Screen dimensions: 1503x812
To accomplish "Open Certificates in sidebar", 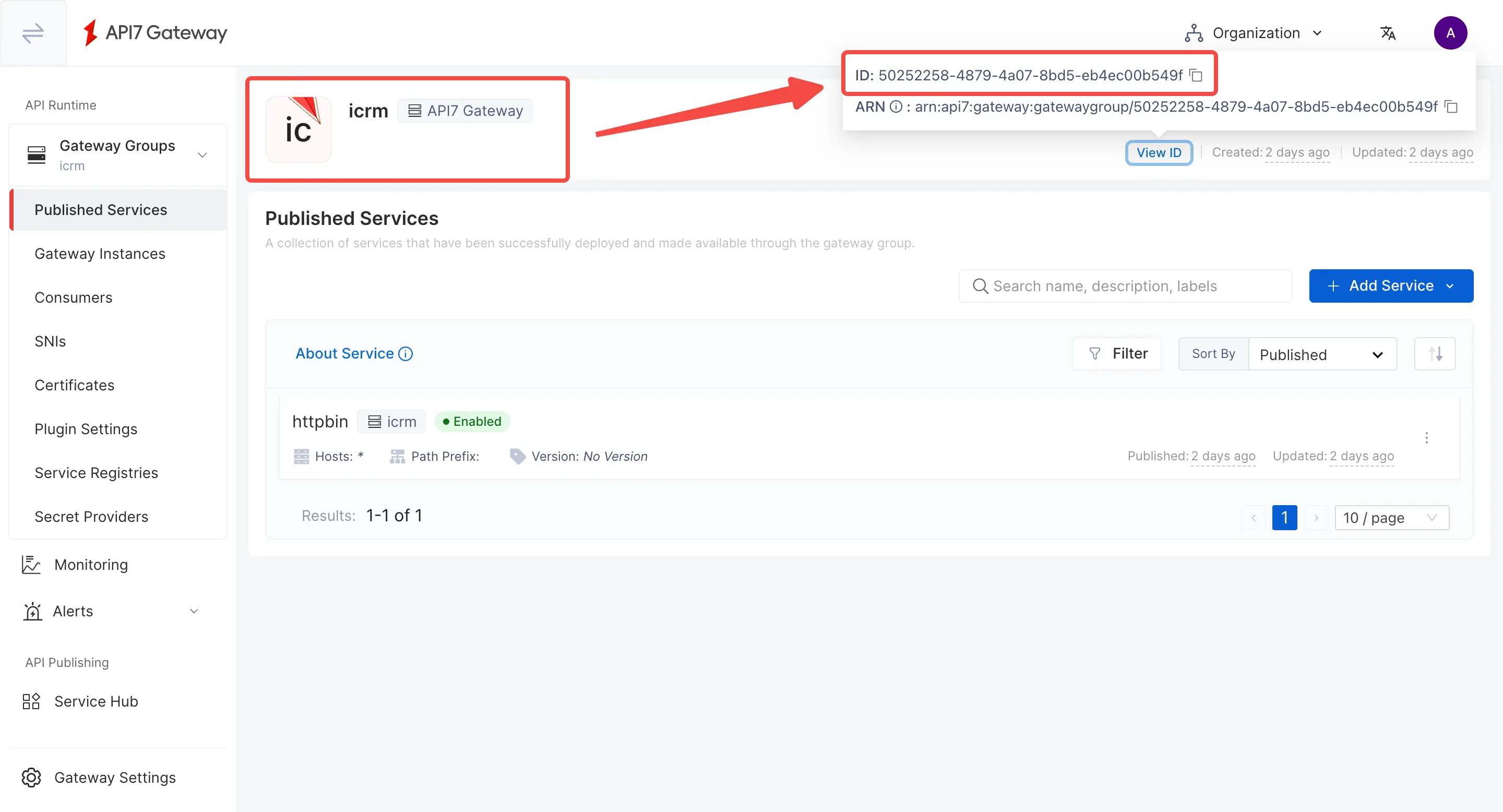I will point(118,385).
